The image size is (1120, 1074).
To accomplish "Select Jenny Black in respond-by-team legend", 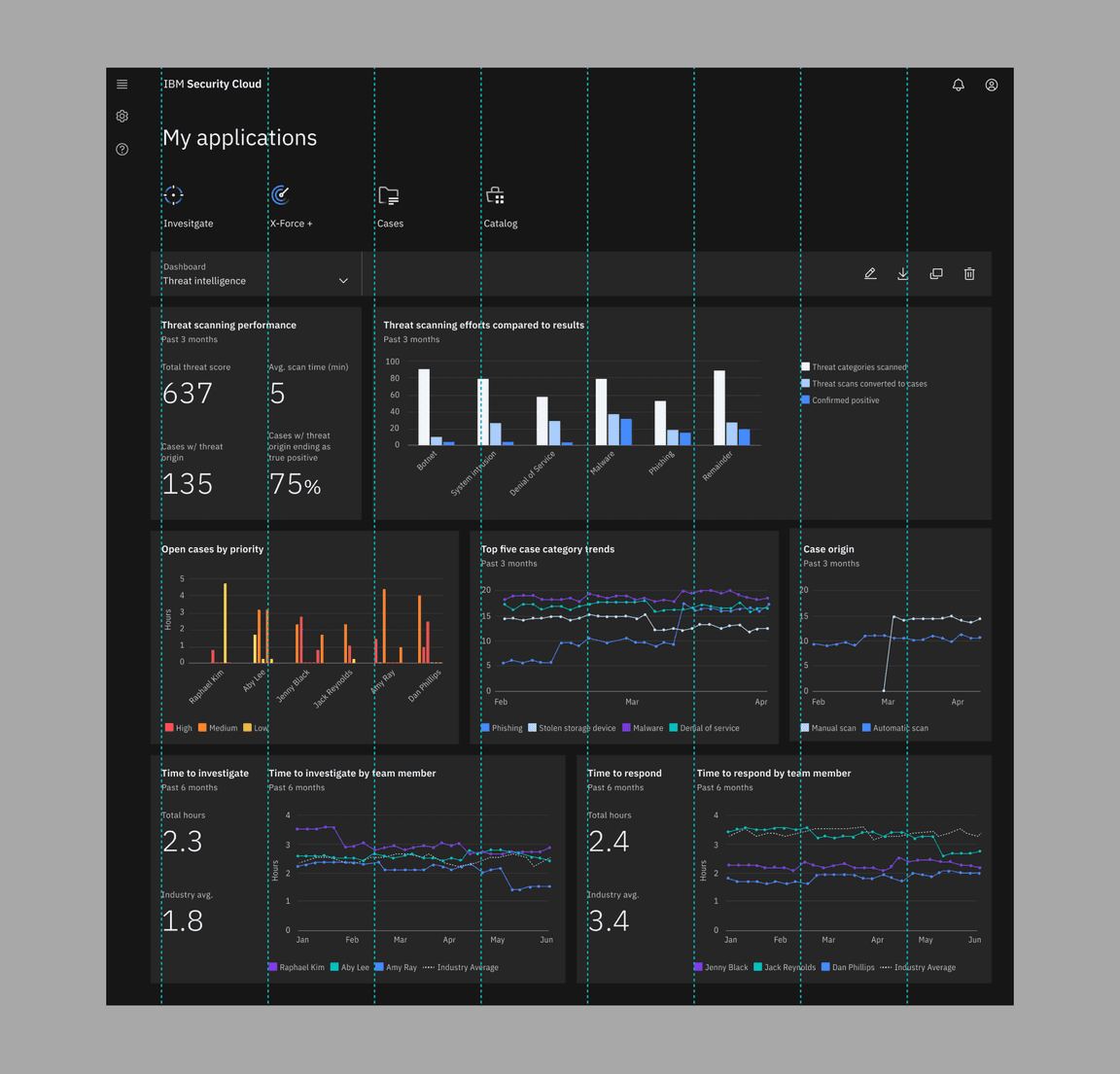I will coord(723,967).
